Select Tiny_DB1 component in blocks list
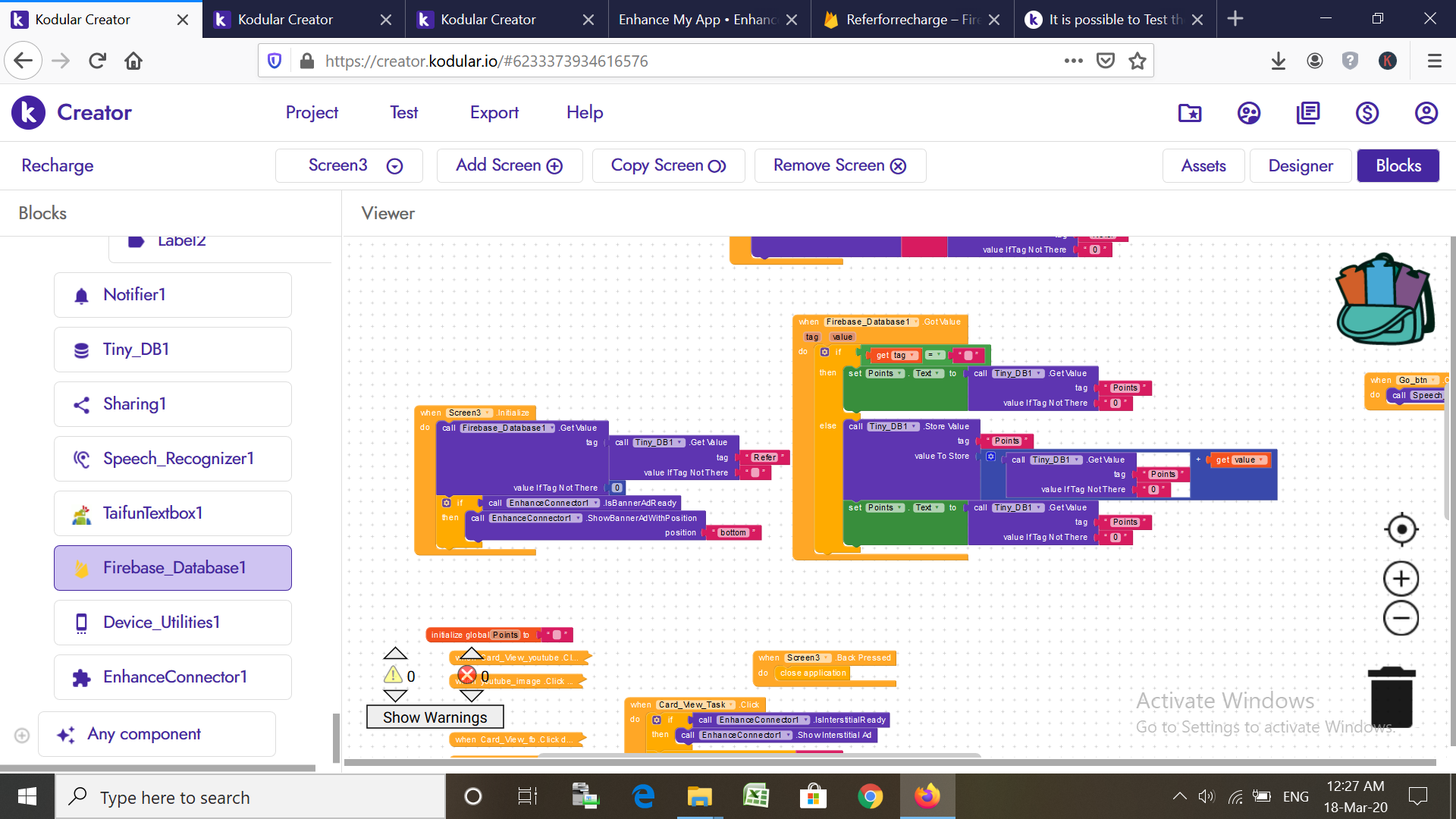Viewport: 1456px width, 819px height. (173, 350)
